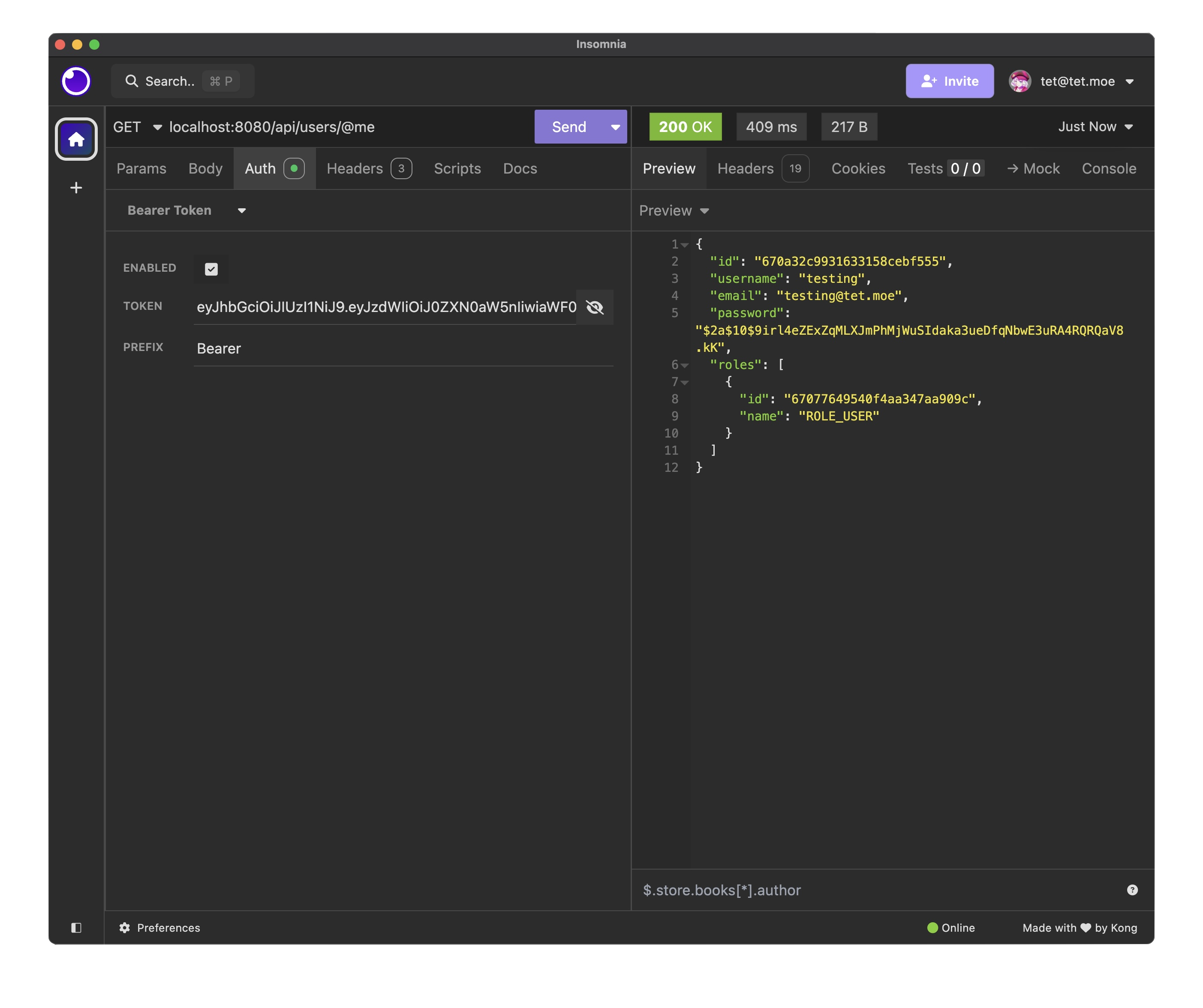Open the Insomnia workspace home icon
This screenshot has width=1203, height=1008.
coord(75,138)
